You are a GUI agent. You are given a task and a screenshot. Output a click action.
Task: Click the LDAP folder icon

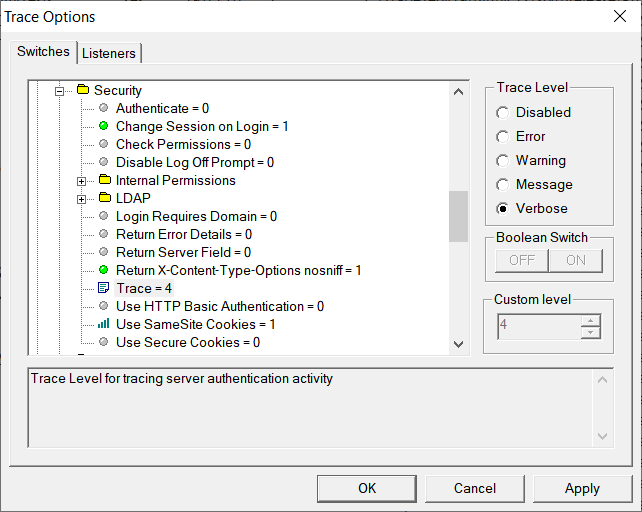coord(105,198)
